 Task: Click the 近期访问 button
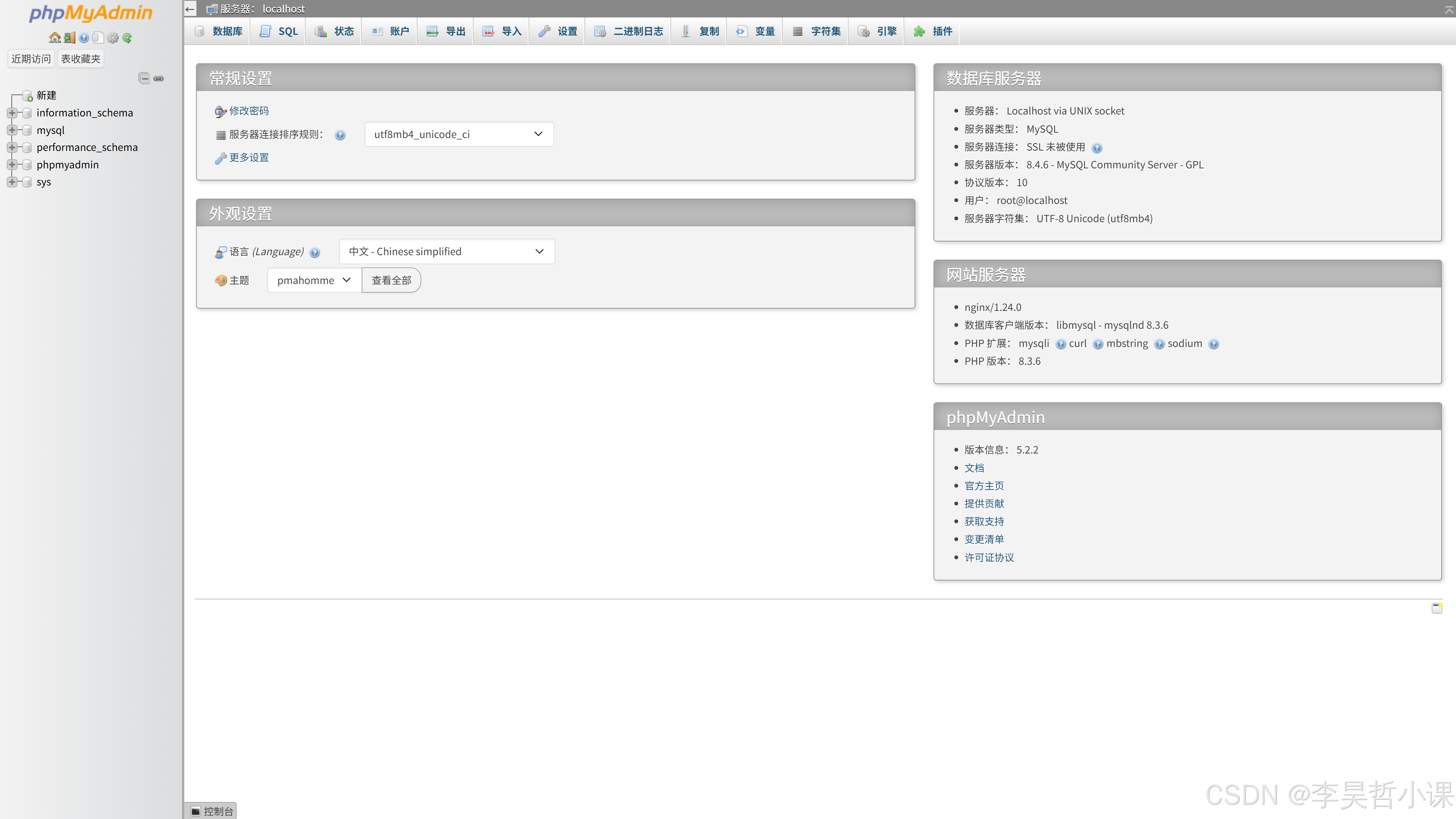click(31, 59)
